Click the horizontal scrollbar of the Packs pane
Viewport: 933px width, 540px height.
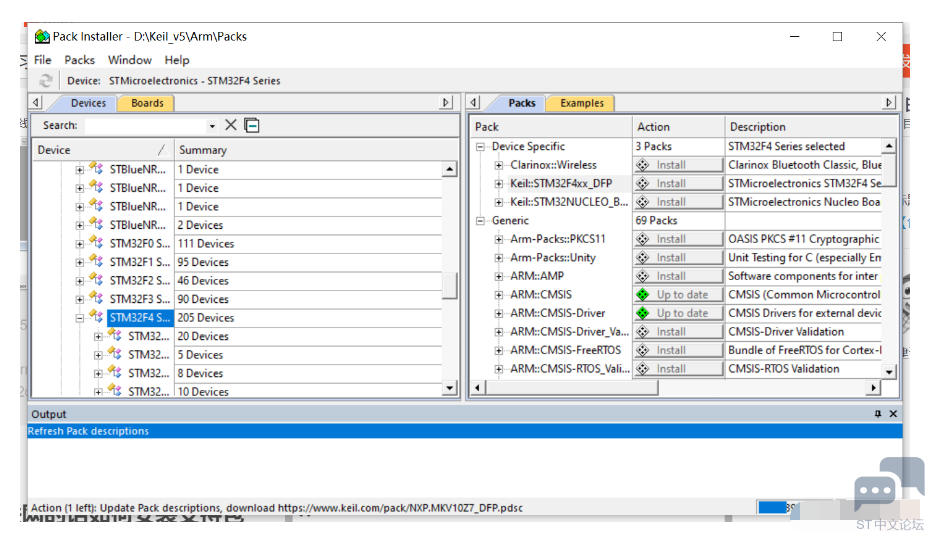coord(571,388)
